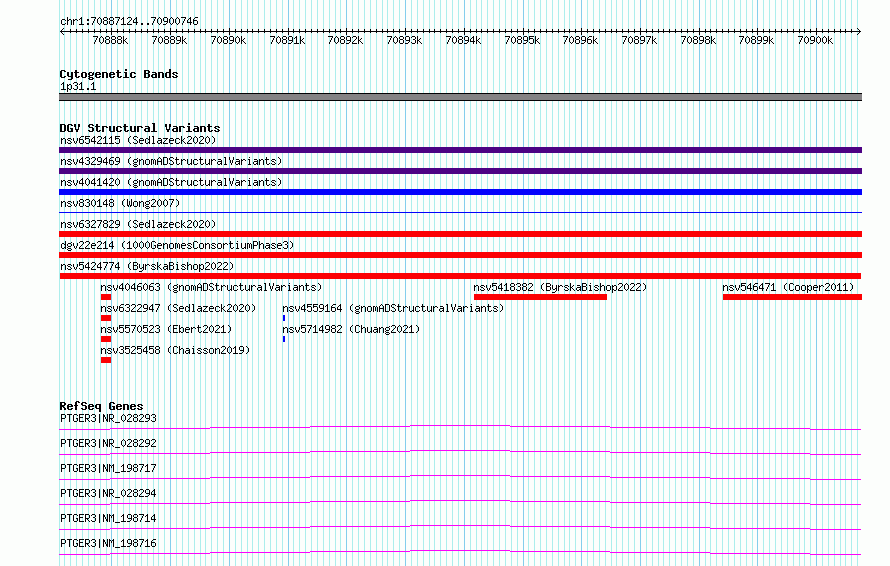Click the purple bar under nsv6542115

click(460, 150)
